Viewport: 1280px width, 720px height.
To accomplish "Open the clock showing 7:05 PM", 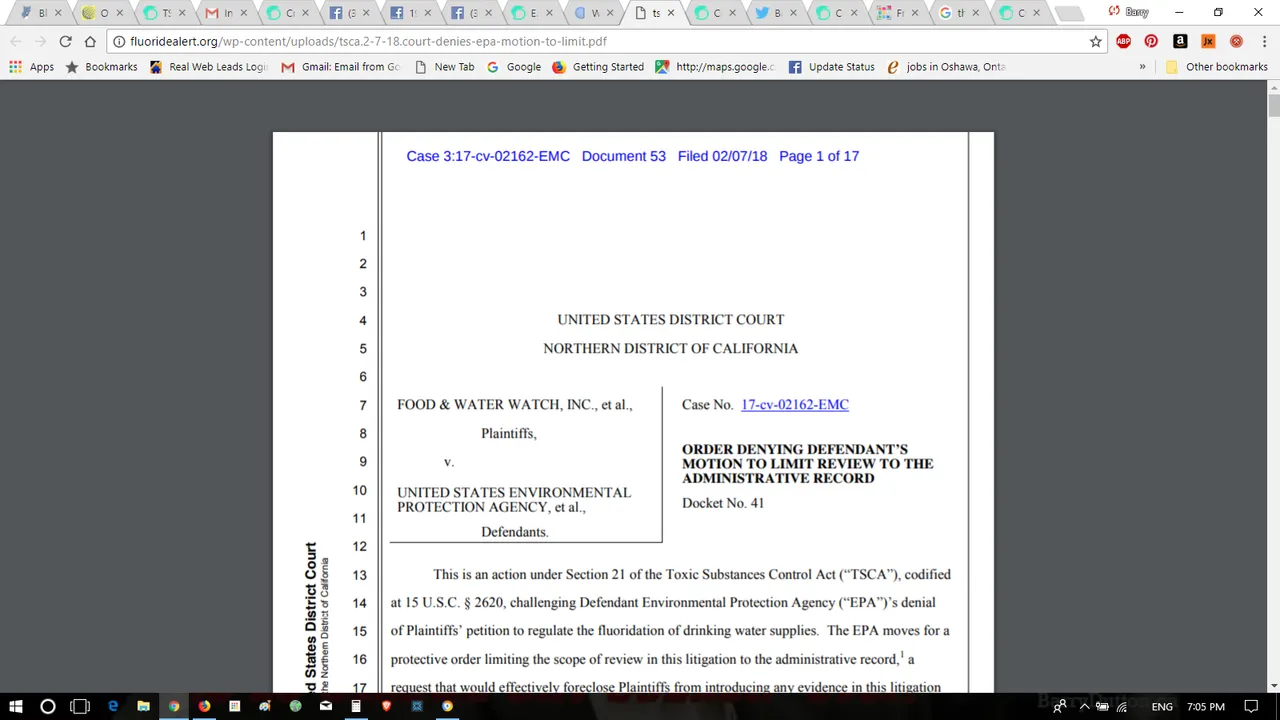I will [1205, 706].
